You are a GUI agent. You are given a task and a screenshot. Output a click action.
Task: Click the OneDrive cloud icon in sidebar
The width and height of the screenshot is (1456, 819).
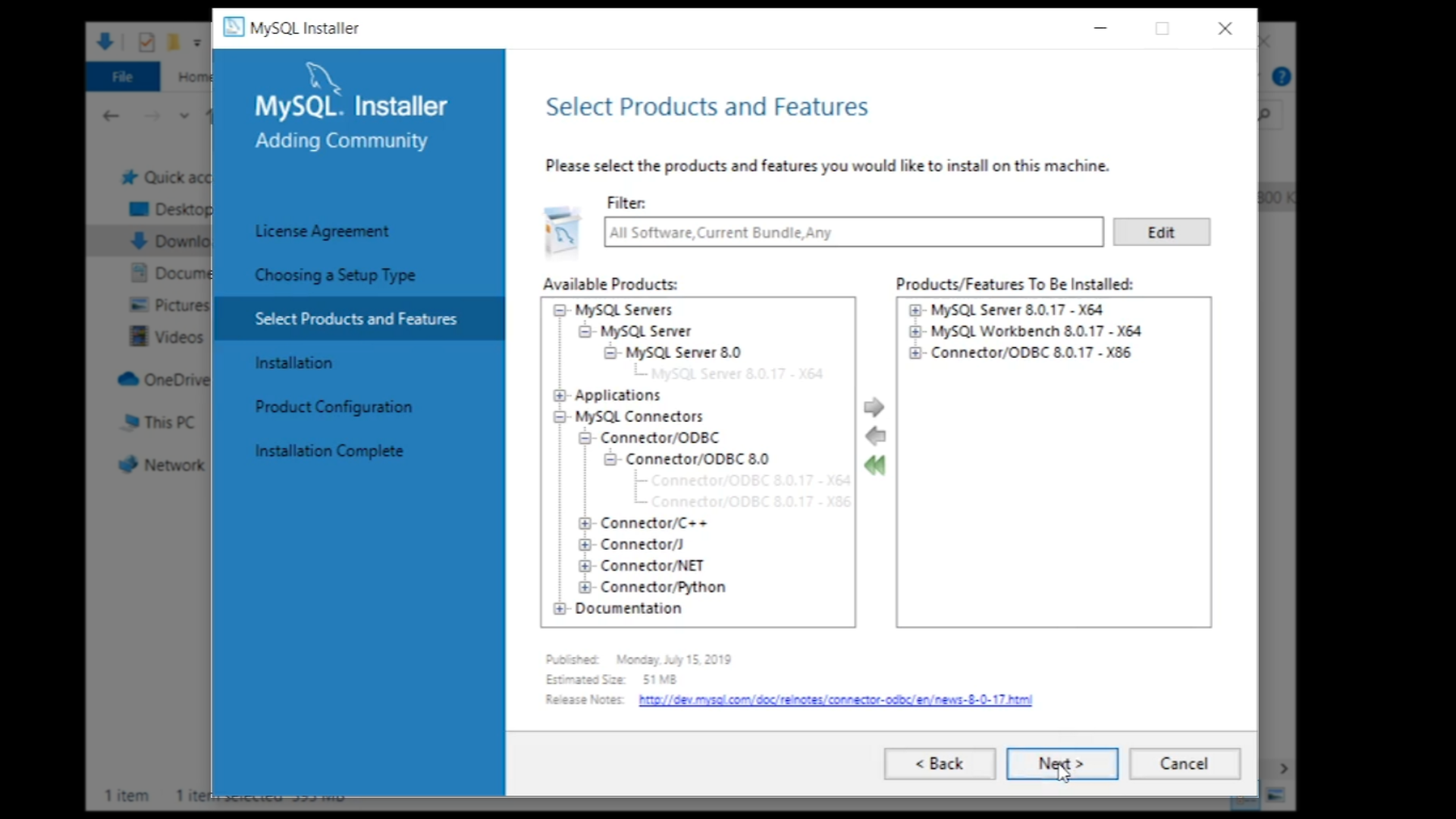(x=128, y=379)
